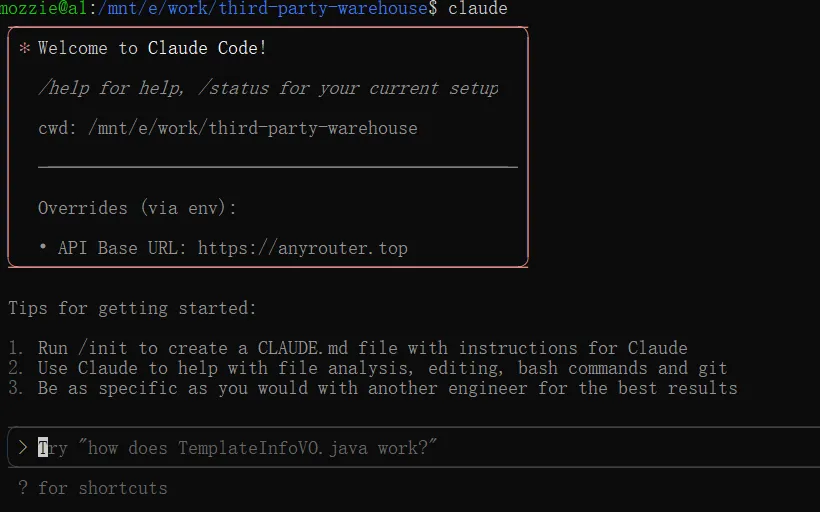The height and width of the screenshot is (512, 820).
Task: Click the typed claude command
Action: point(477,8)
